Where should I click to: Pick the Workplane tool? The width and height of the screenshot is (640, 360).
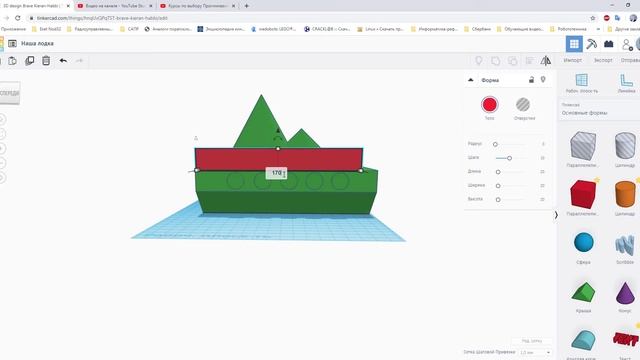582,83
